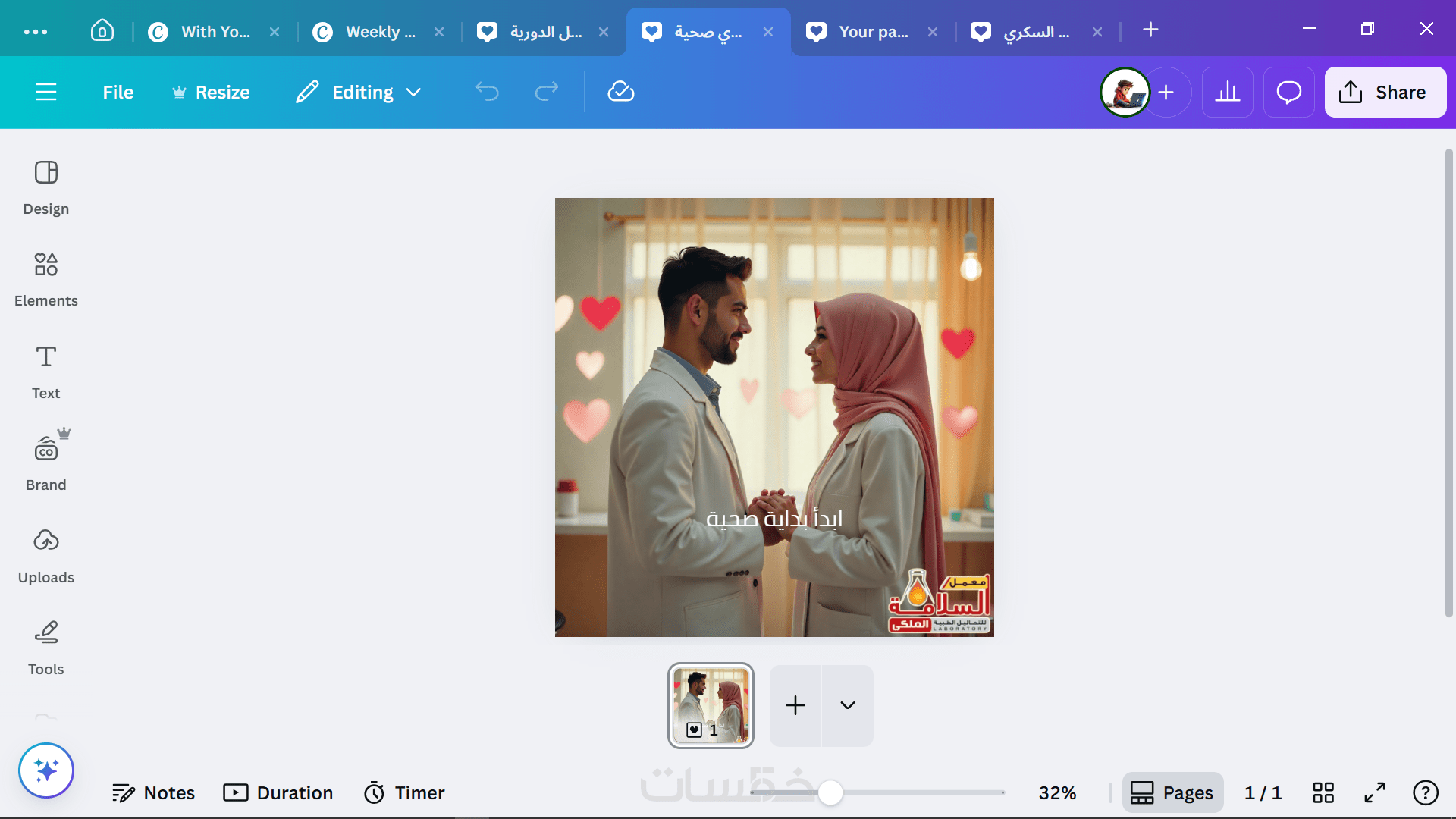This screenshot has width=1456, height=819.
Task: Open the Uploads panel
Action: click(45, 555)
